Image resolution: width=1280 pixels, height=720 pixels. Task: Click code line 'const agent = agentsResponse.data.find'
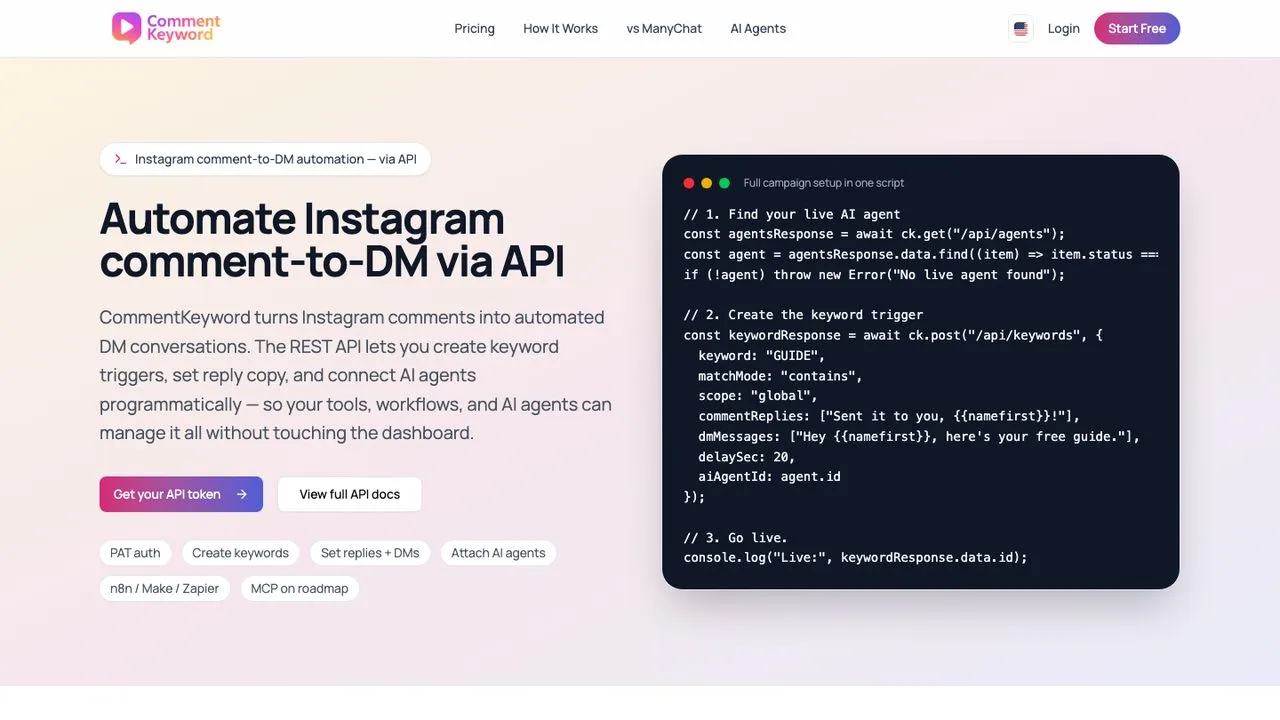pos(921,254)
